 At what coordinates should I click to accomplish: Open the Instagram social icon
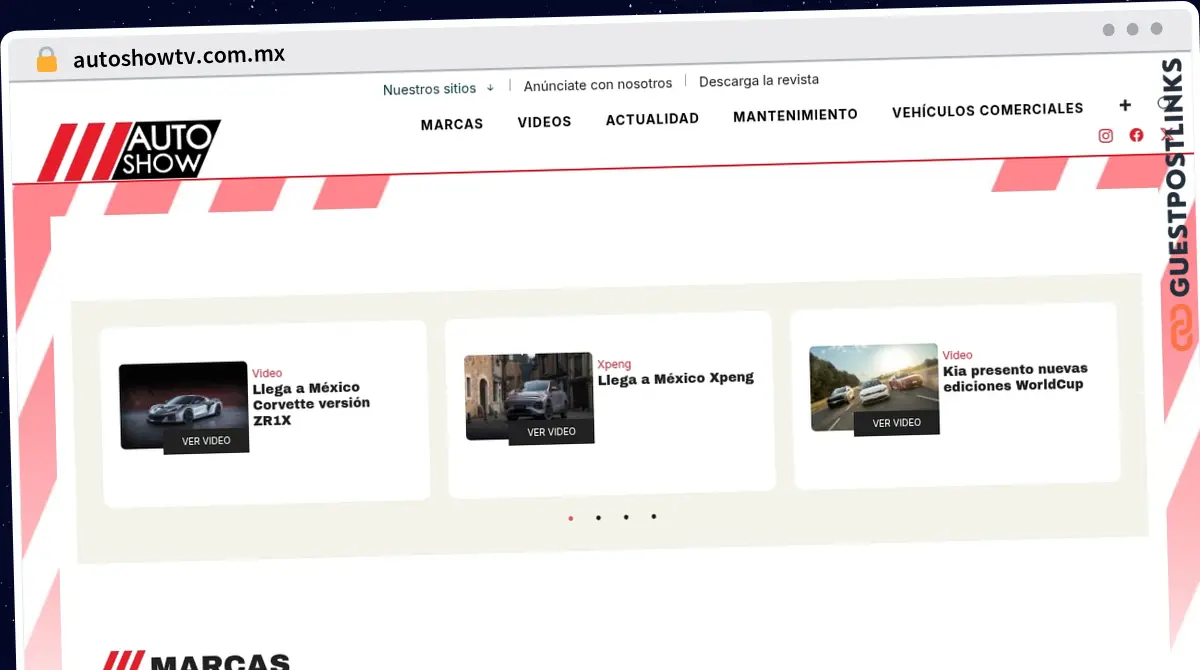1105,136
